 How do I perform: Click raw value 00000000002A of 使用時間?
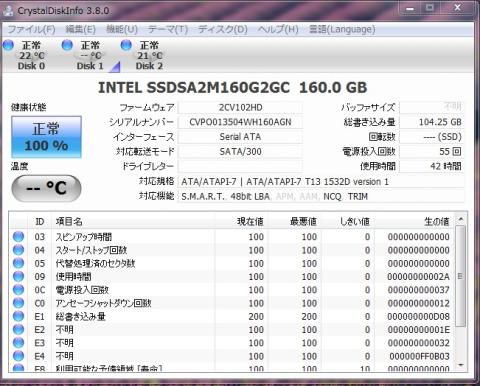[418, 277]
